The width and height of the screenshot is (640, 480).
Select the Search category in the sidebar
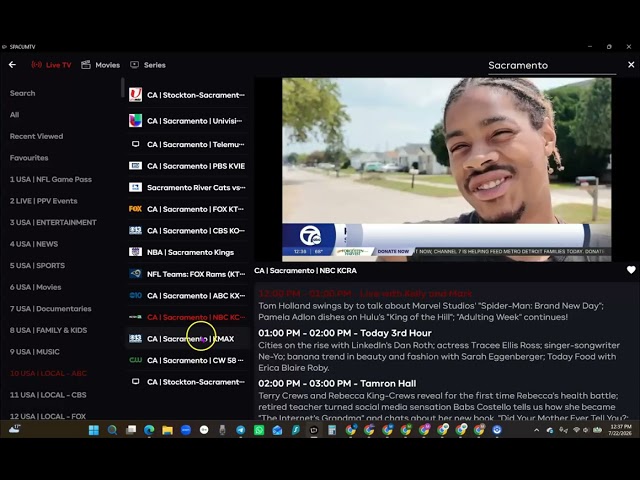coord(22,93)
